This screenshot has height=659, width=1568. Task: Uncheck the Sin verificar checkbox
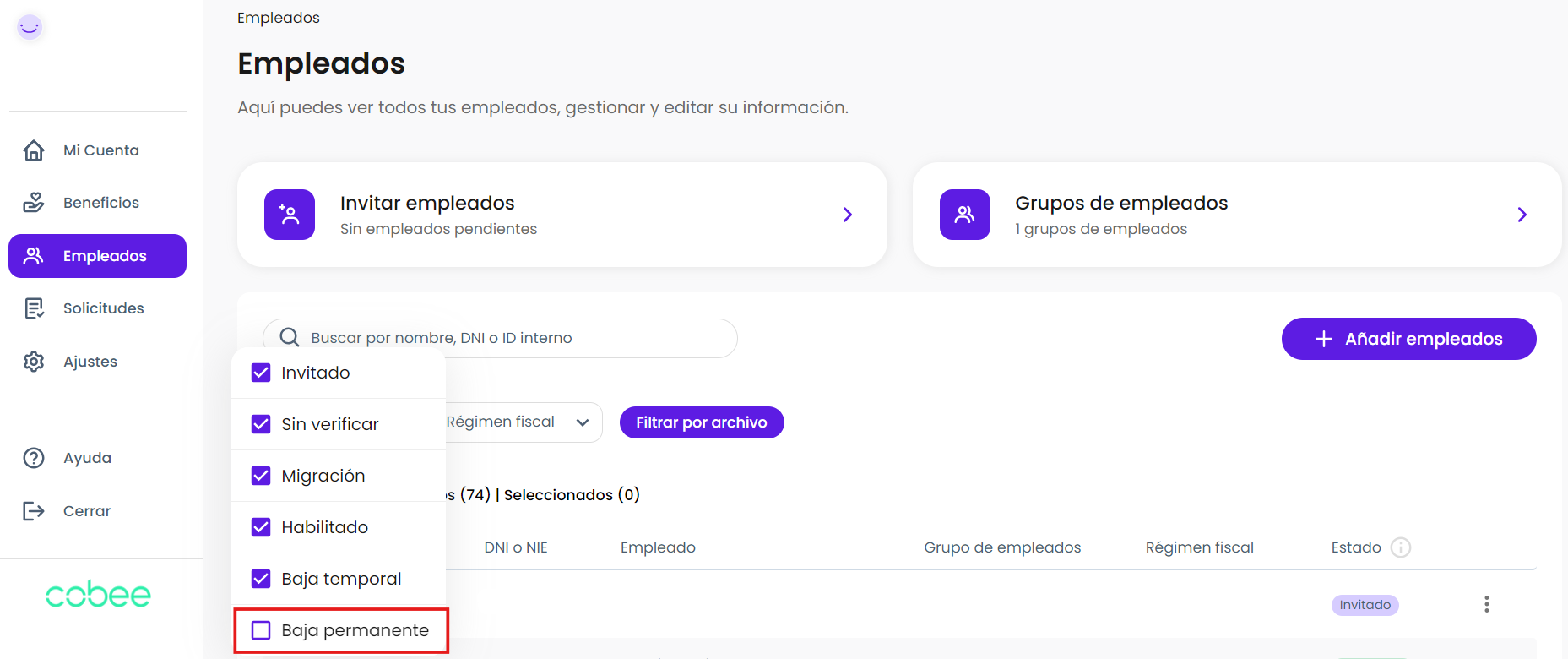click(x=261, y=424)
